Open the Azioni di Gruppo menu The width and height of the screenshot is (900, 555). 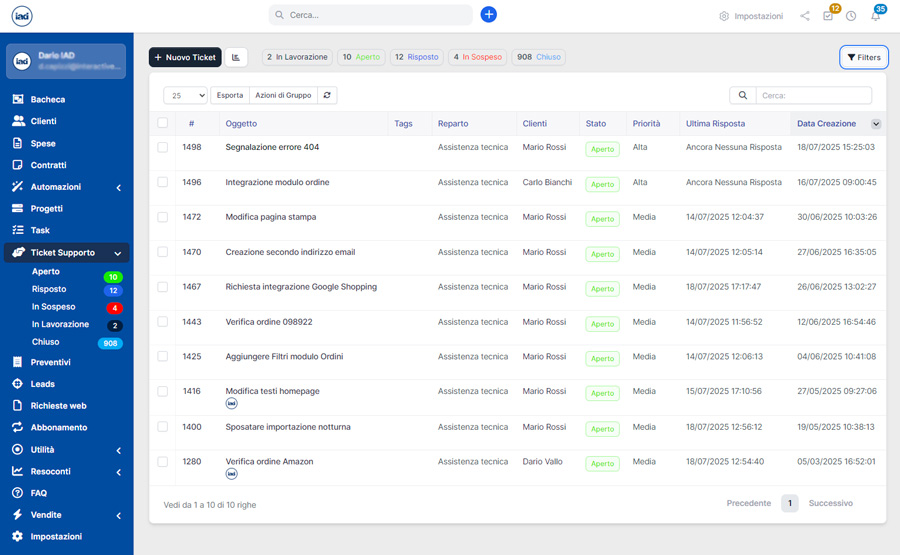pos(283,95)
